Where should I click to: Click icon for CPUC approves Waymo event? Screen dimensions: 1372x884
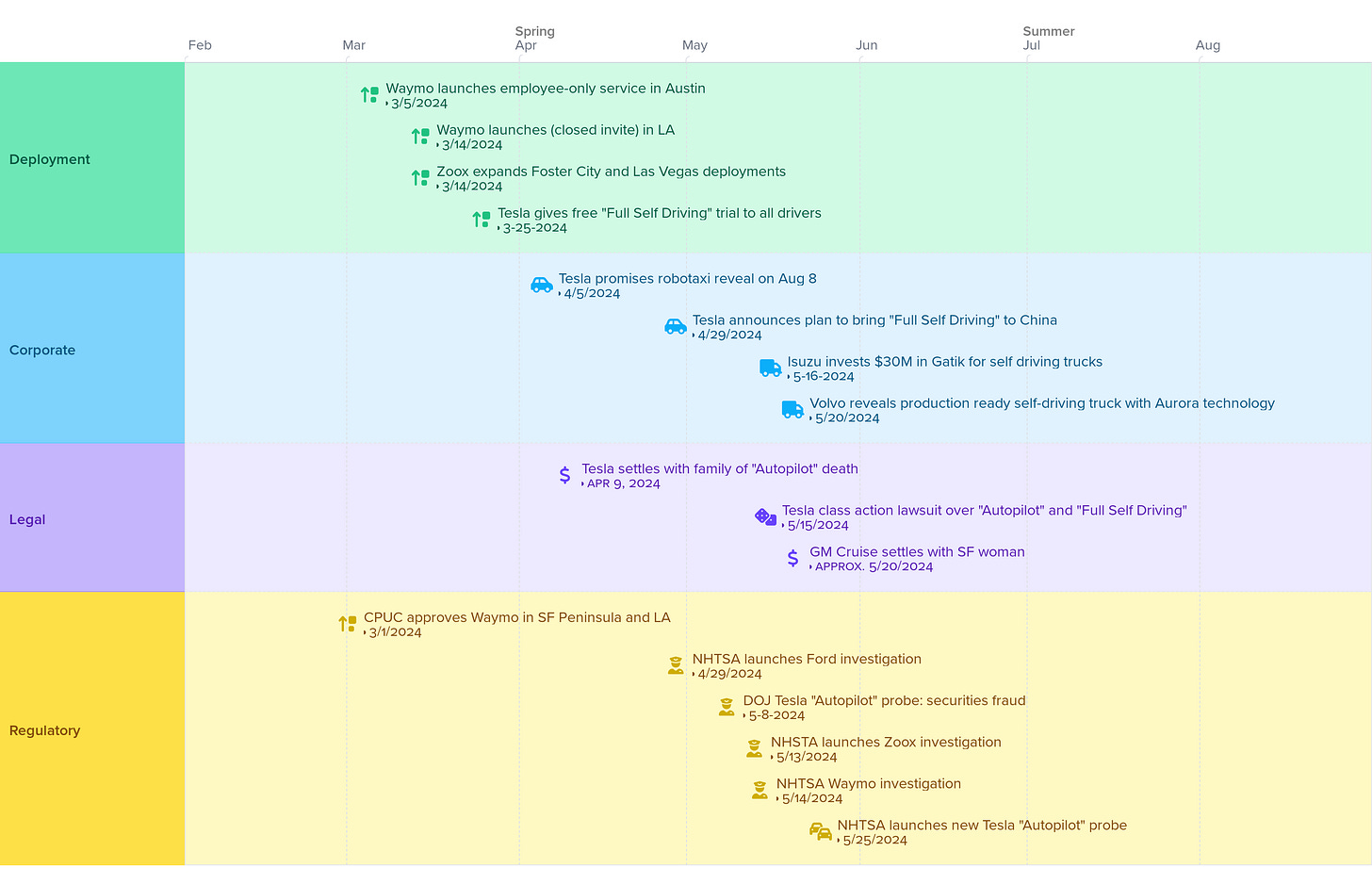(348, 624)
